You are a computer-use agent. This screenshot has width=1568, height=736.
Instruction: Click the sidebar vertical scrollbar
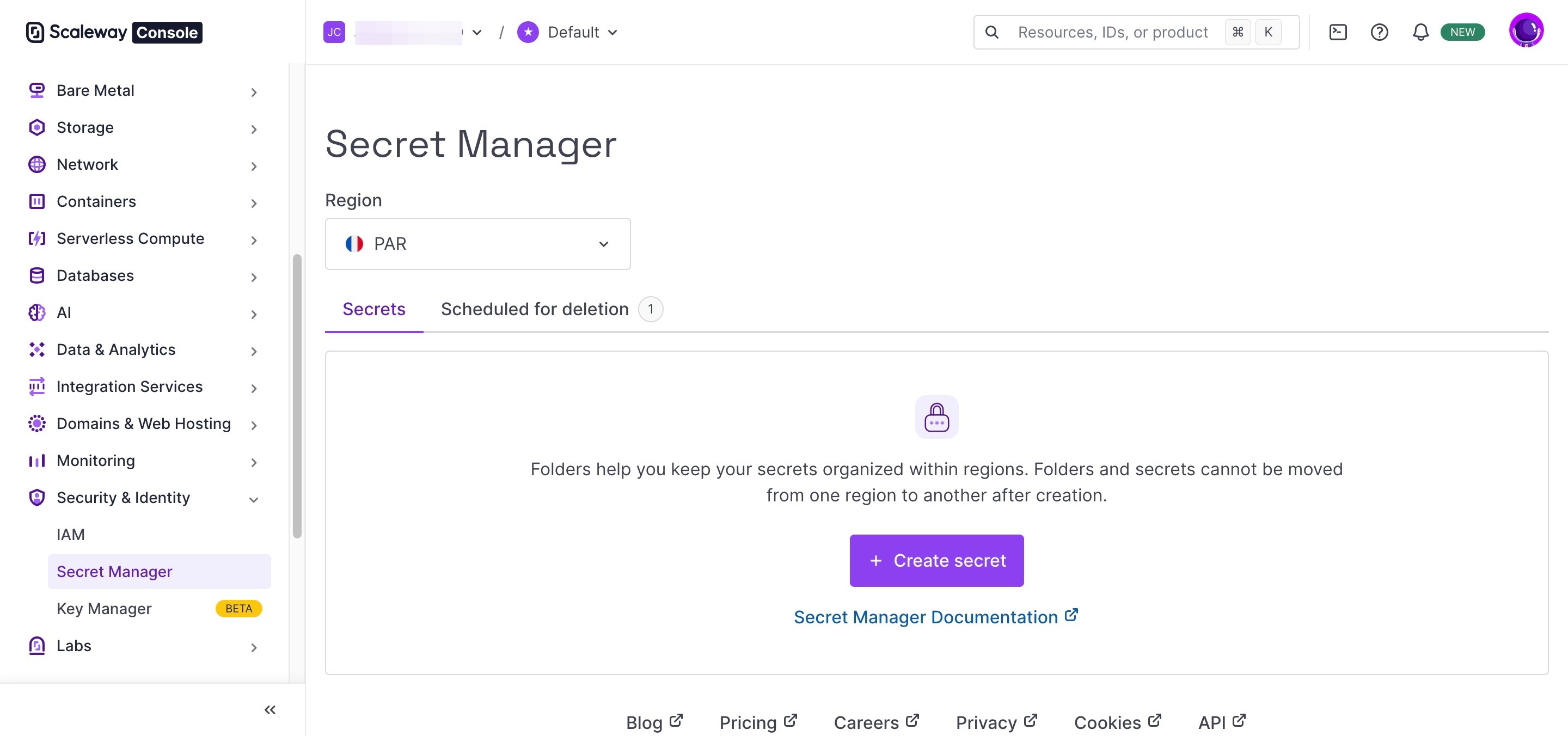(297, 396)
